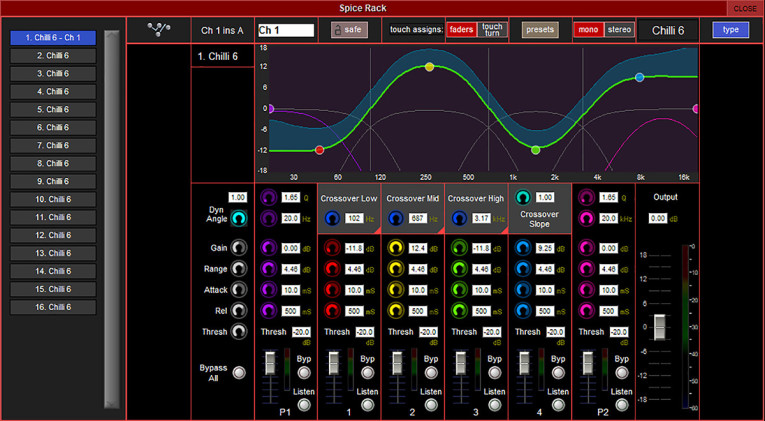Click the Crossover High frequency knob

coord(459,219)
